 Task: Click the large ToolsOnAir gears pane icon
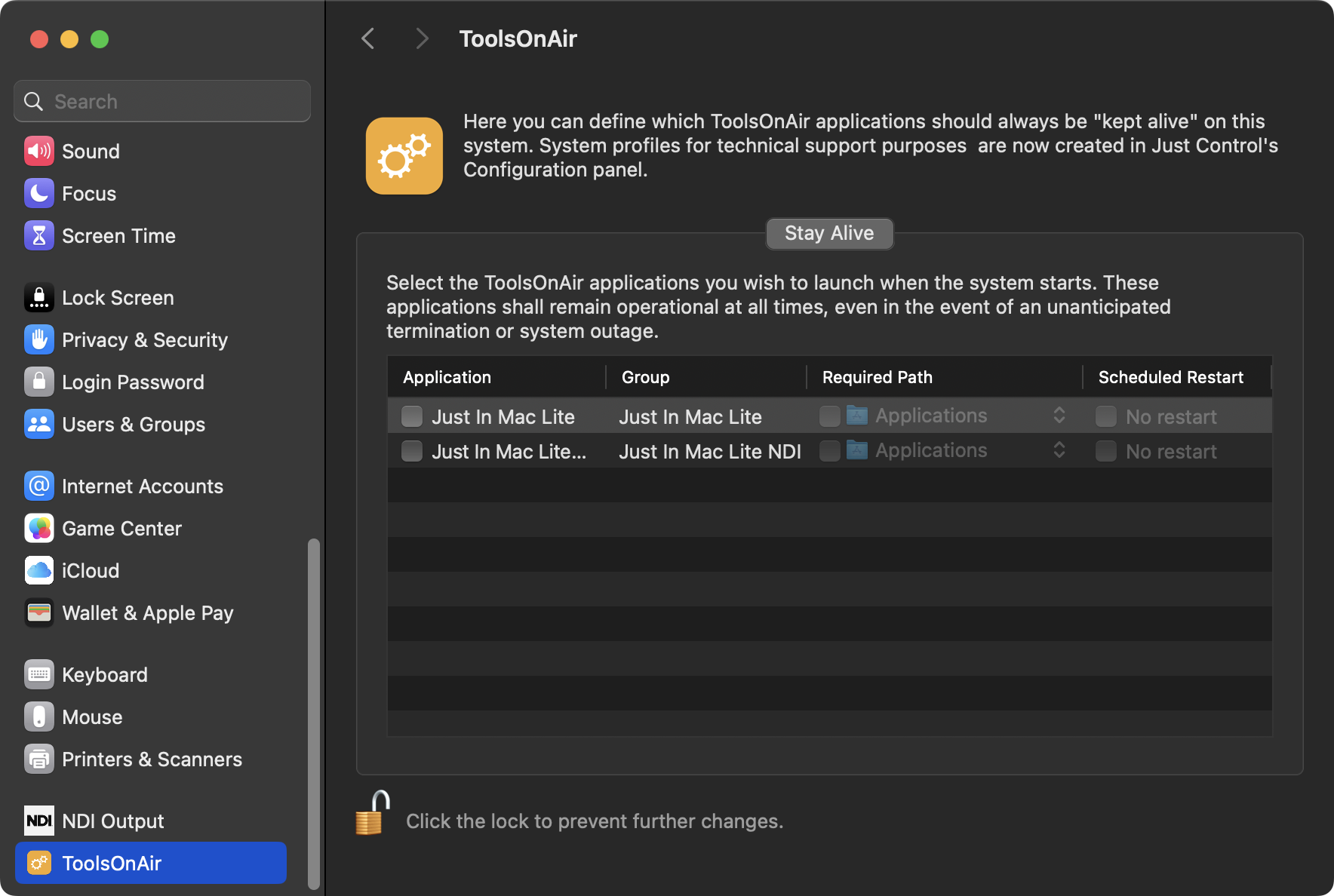(404, 156)
